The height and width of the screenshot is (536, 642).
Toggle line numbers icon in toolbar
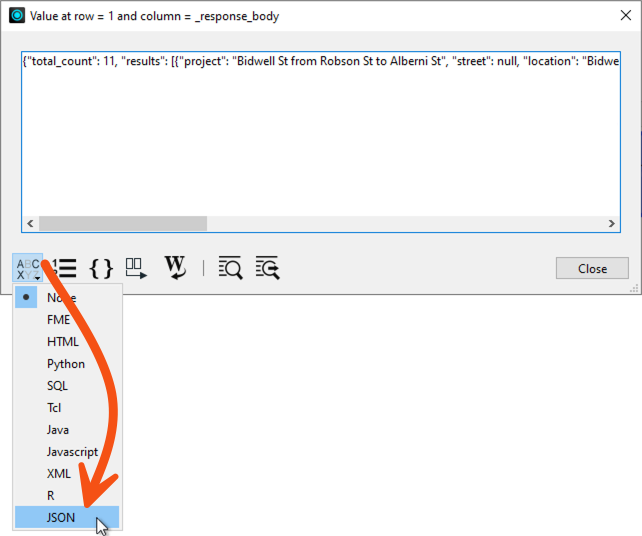65,268
